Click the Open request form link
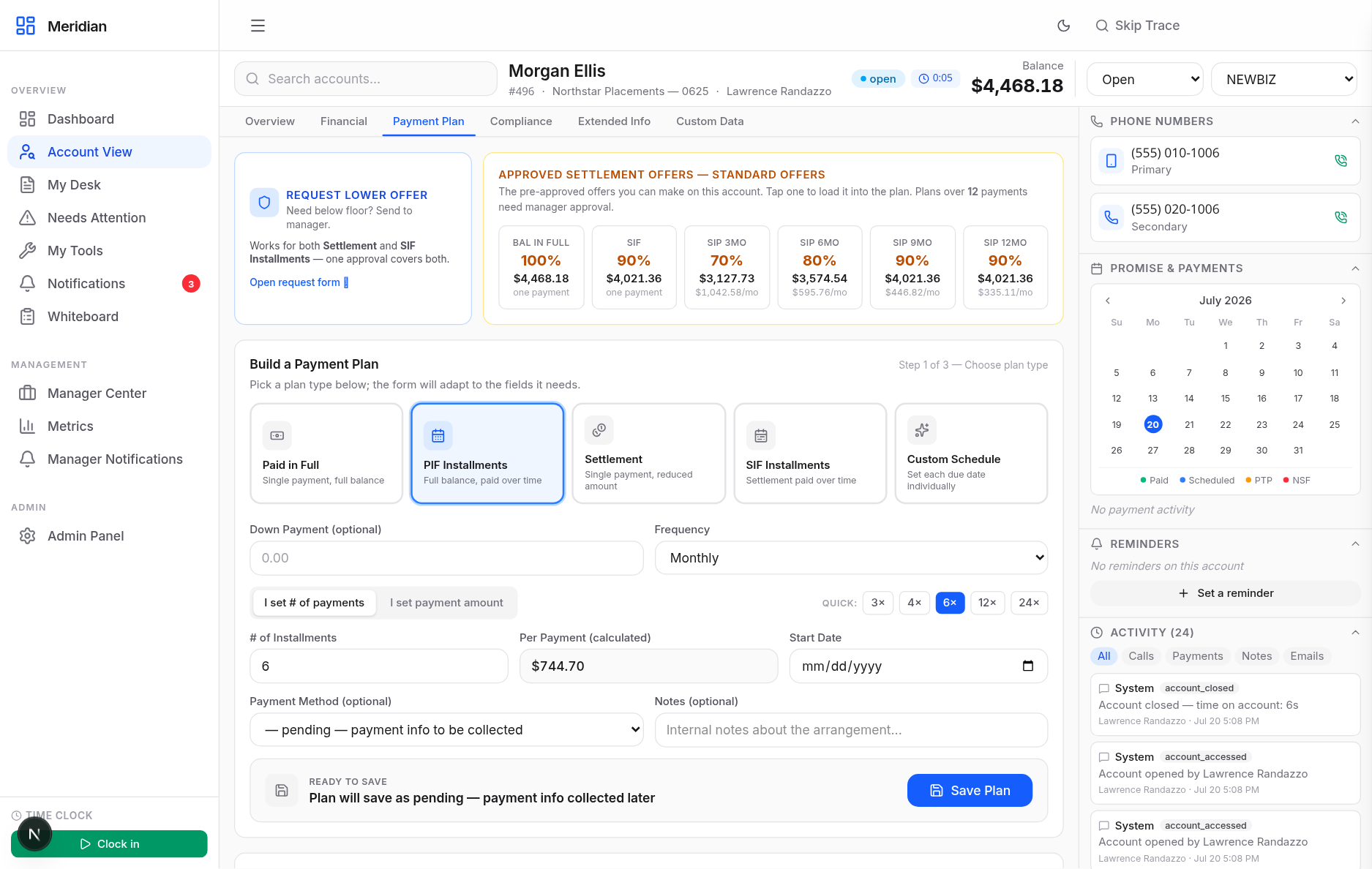 pyautogui.click(x=299, y=282)
